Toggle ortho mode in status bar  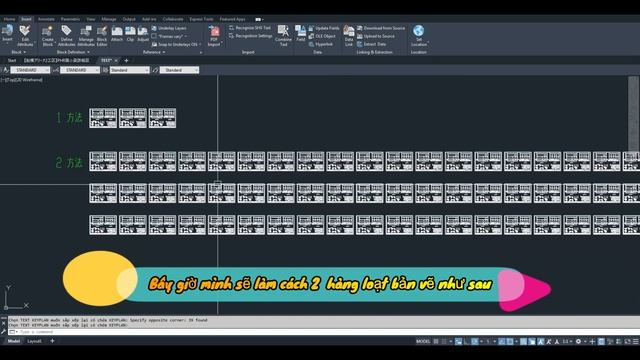point(466,341)
